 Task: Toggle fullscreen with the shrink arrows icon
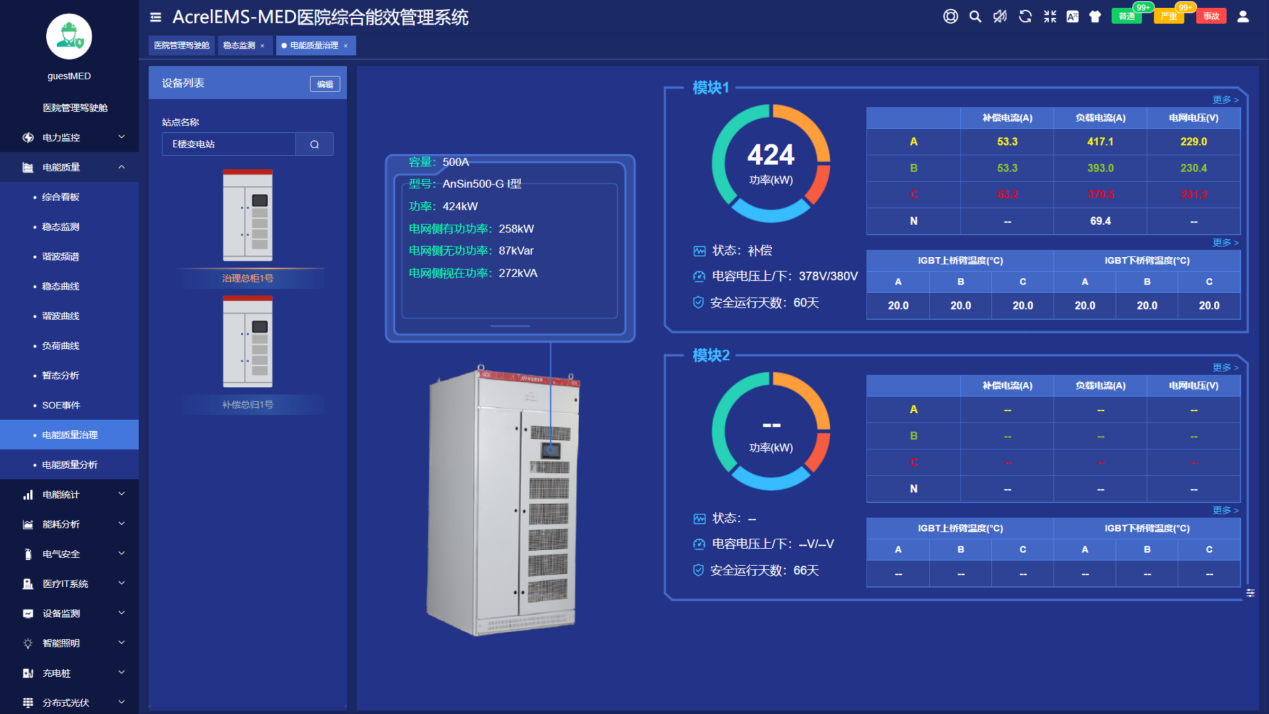[x=1049, y=16]
